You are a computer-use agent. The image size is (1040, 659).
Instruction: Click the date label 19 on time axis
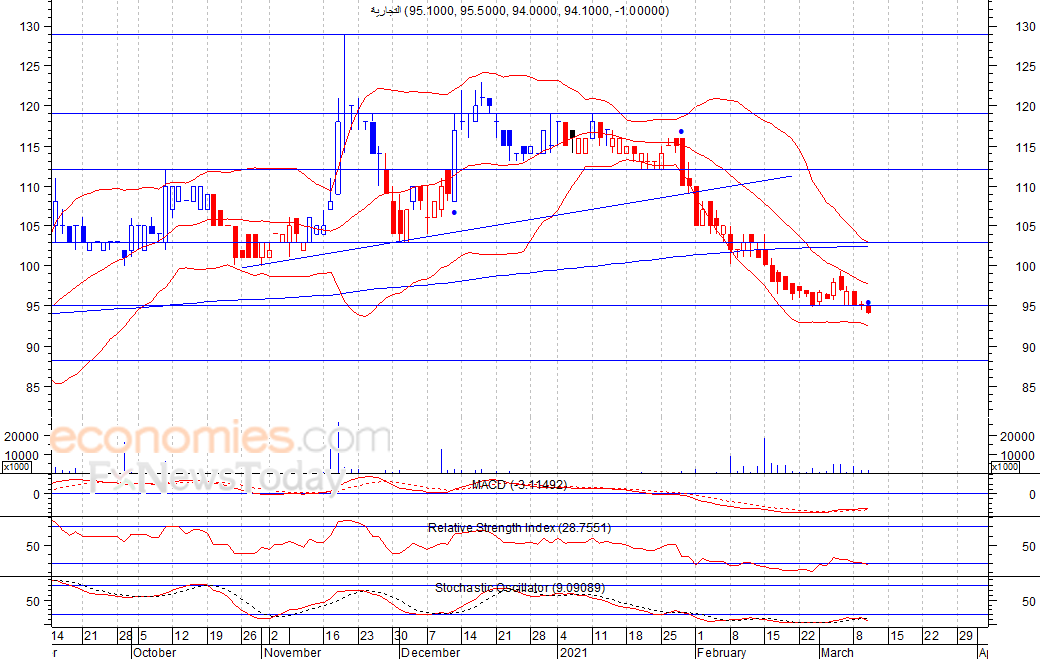pos(216,636)
